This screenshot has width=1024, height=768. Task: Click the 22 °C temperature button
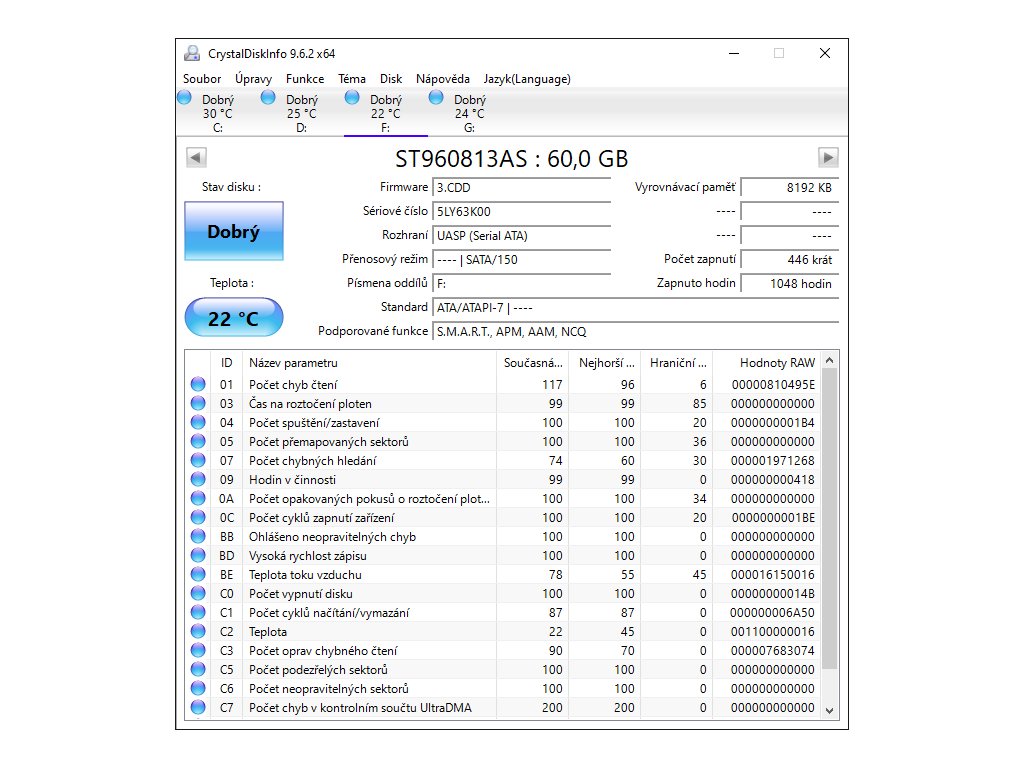233,319
